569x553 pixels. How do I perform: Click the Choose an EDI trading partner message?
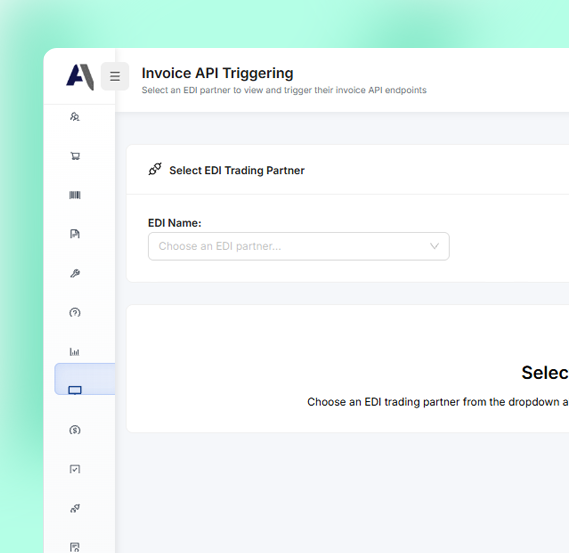438,402
